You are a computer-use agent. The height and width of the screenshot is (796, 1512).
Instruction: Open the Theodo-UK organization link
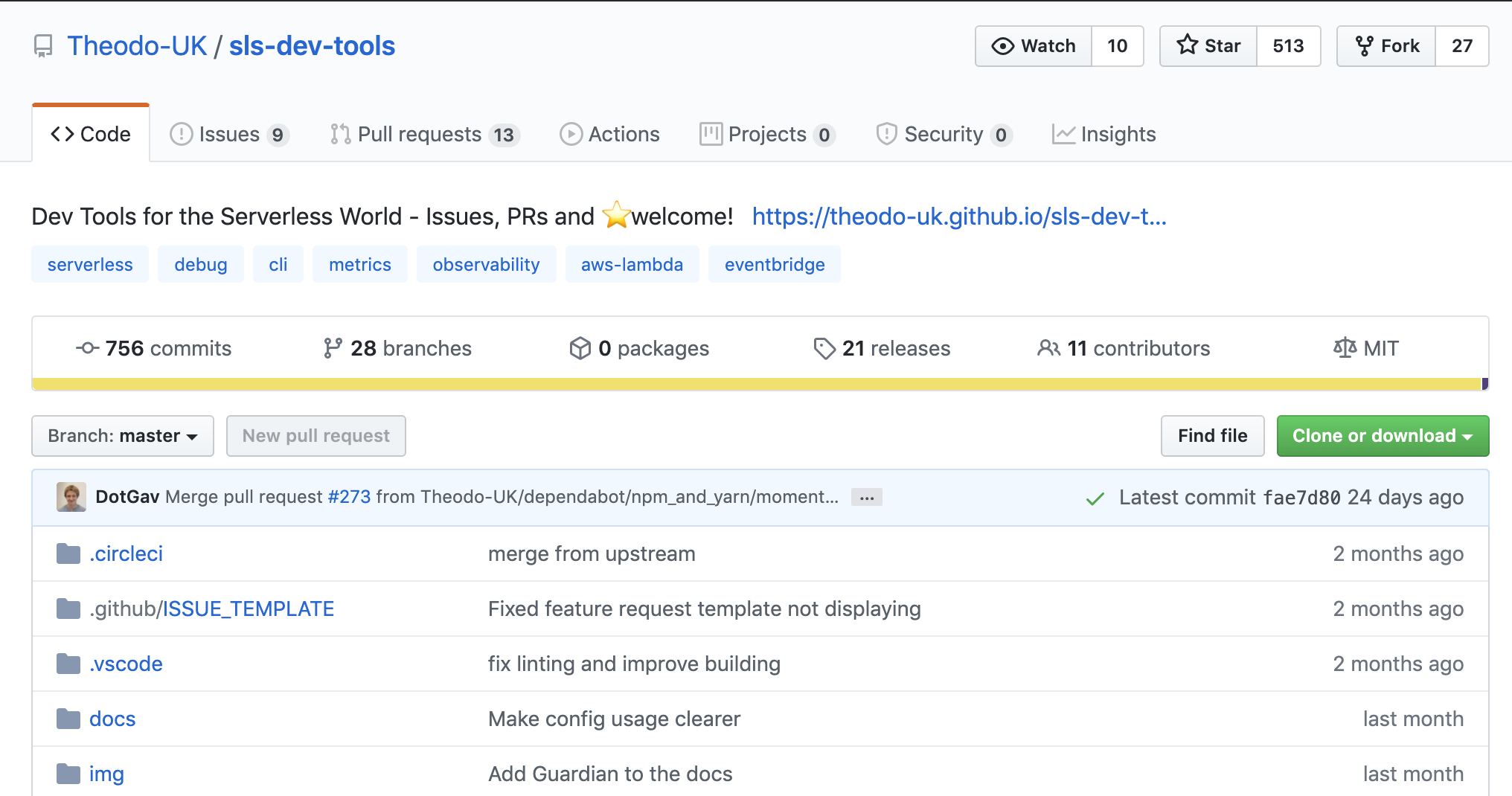click(x=137, y=46)
